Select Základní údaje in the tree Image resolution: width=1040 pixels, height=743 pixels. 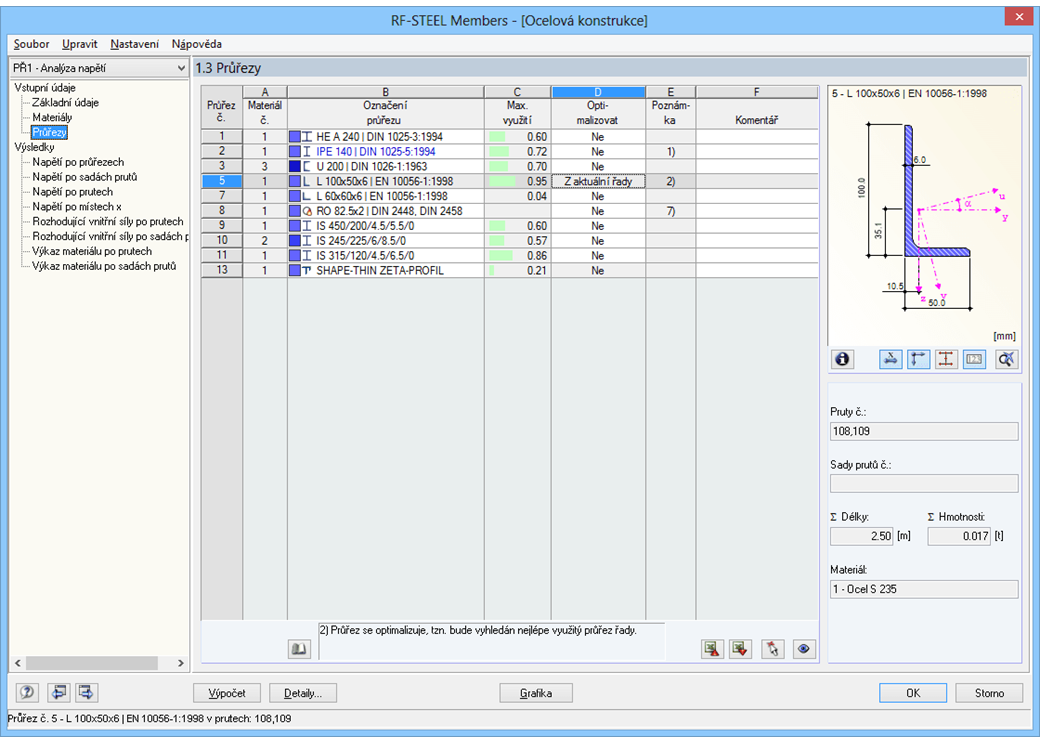65,103
